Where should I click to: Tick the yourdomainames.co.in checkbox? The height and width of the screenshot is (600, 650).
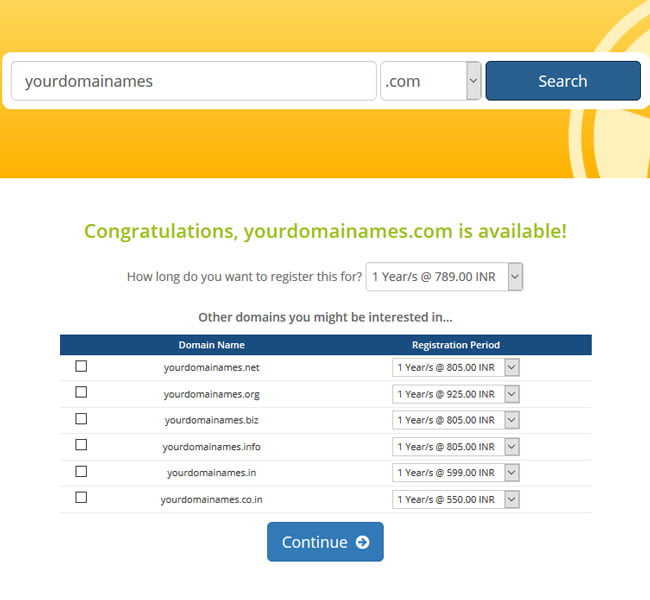(x=81, y=498)
